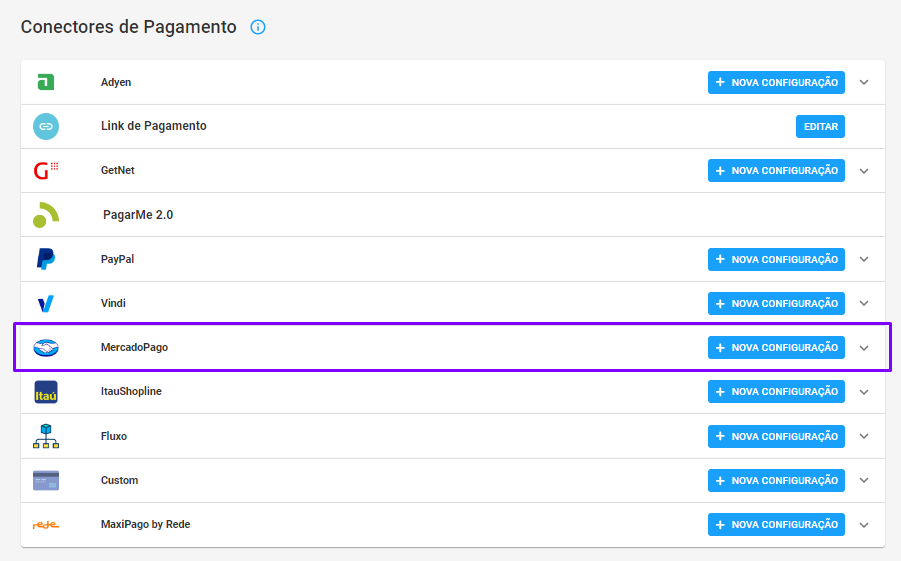
Task: Select the PagarMe 2.0 row label
Action: 138,215
